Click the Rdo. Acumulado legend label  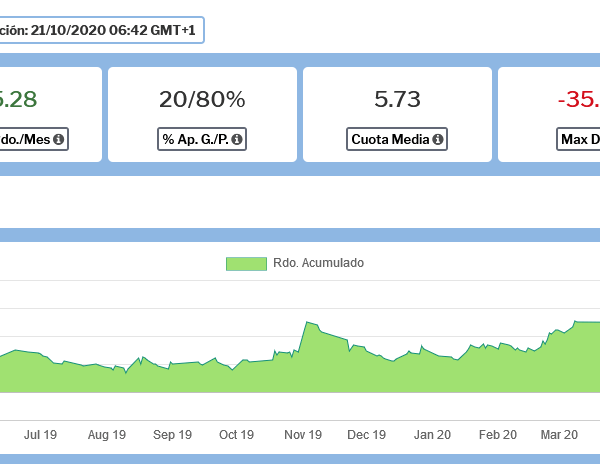click(318, 263)
